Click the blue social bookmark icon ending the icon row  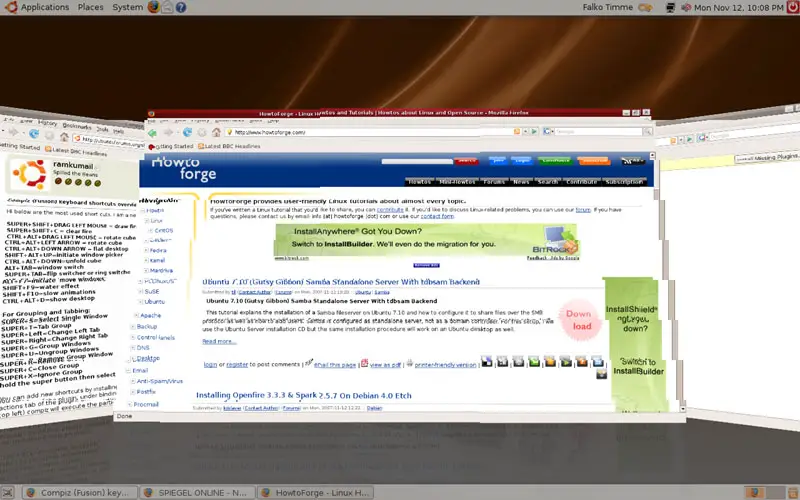[x=598, y=362]
